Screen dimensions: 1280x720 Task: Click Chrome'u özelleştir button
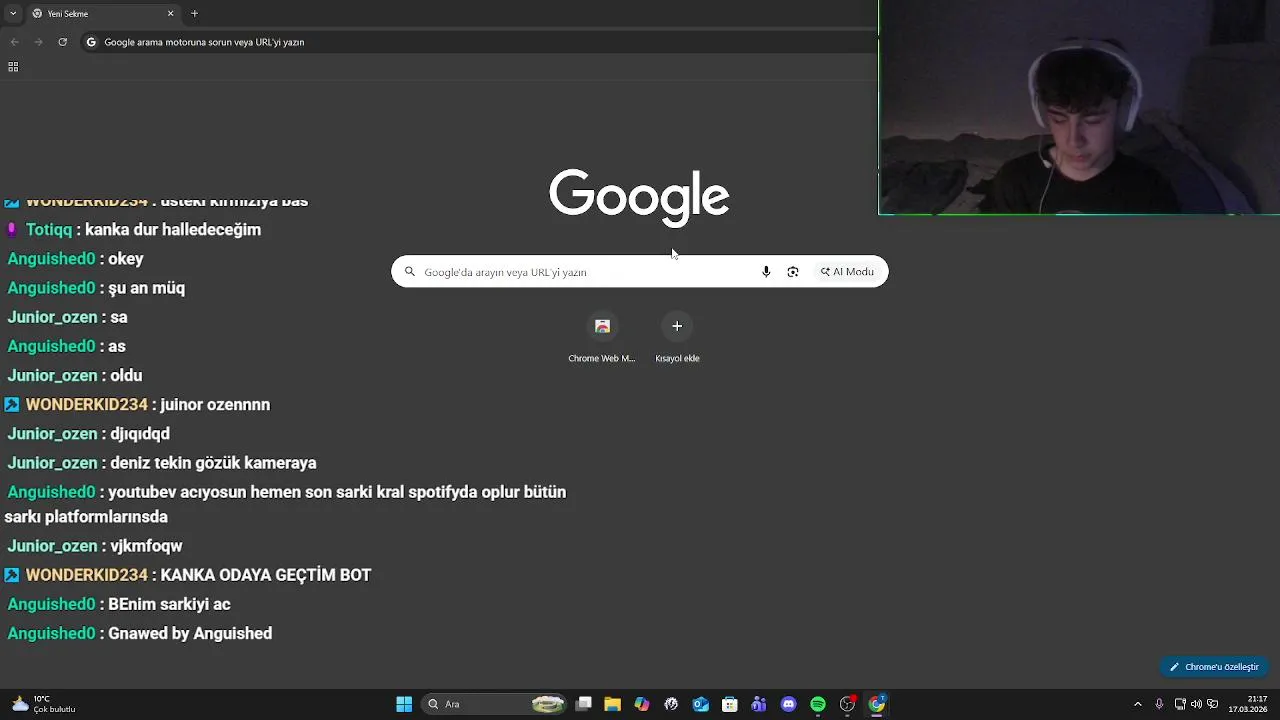click(x=1215, y=667)
